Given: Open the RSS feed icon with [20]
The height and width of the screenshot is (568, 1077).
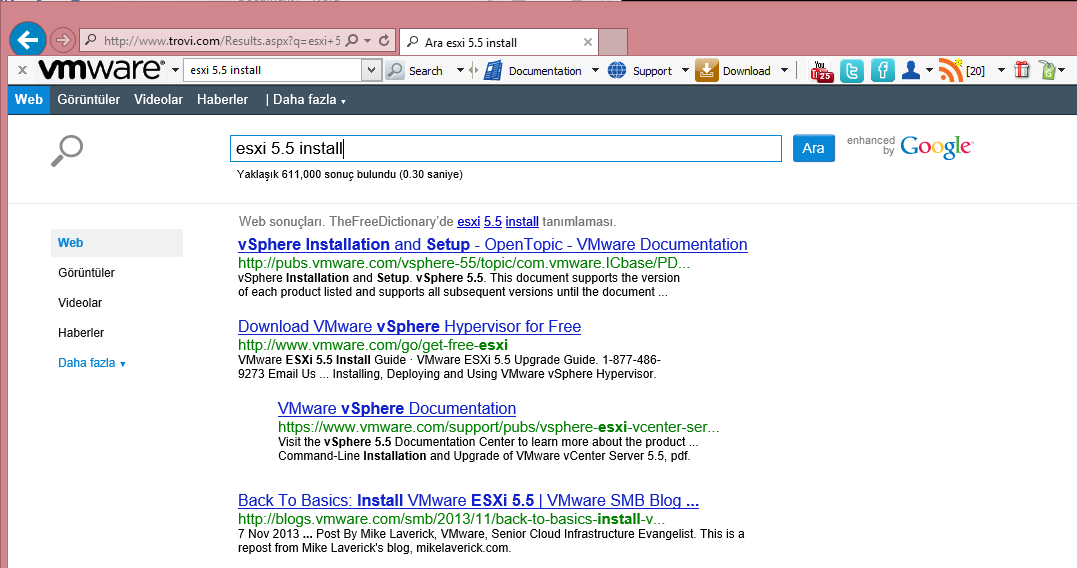Looking at the screenshot, I should pyautogui.click(x=952, y=70).
